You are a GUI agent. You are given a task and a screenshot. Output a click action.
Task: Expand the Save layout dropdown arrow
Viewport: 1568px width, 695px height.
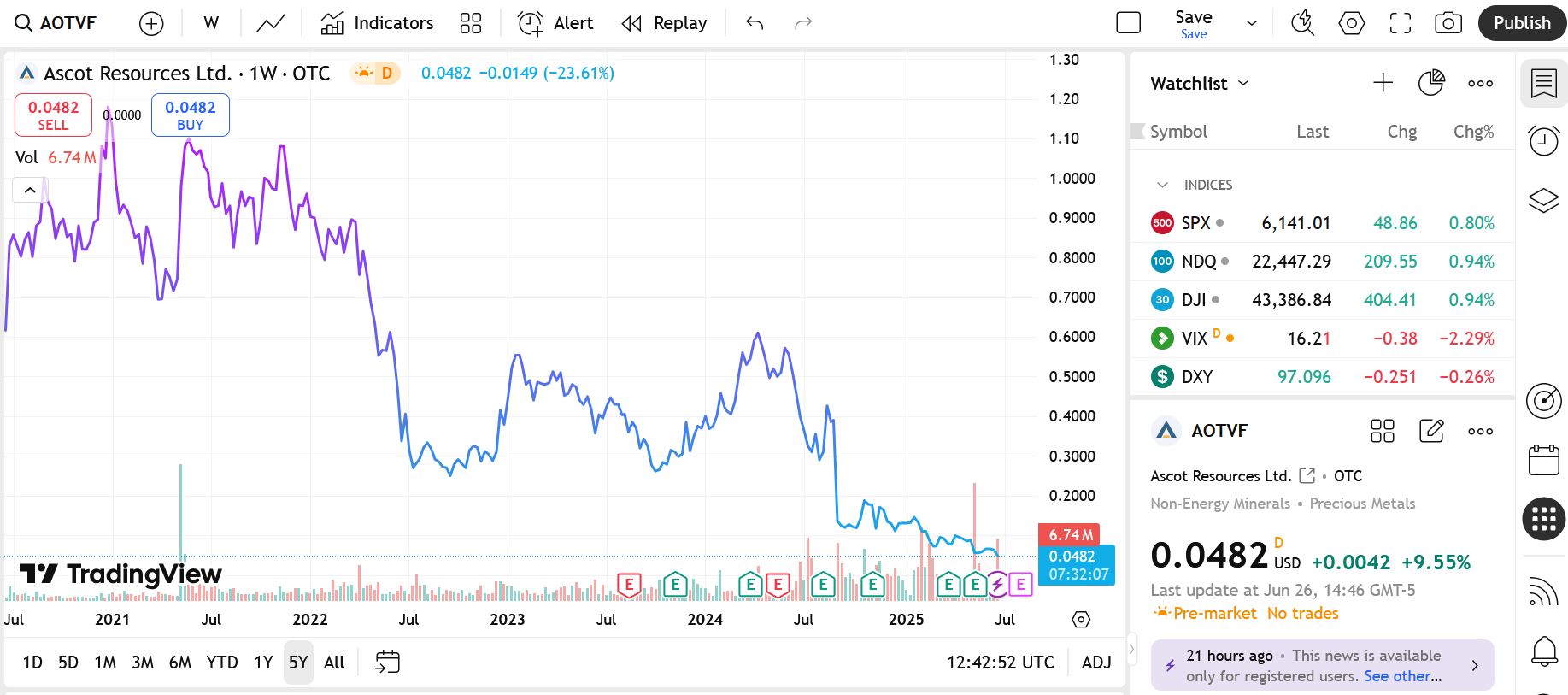[x=1252, y=23]
